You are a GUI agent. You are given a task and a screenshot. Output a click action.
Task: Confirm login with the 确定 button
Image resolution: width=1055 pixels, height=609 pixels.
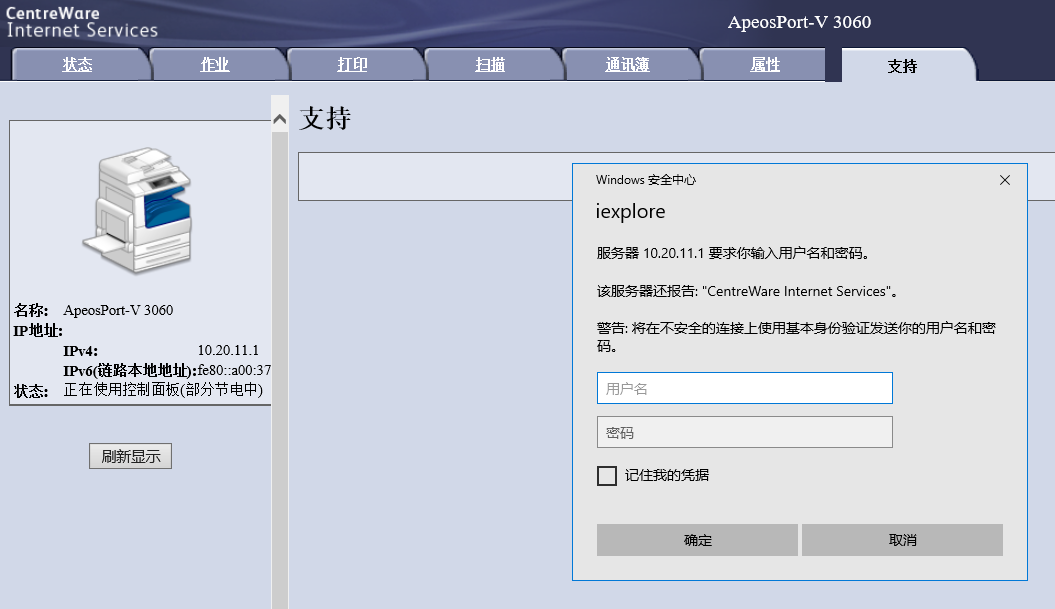(x=696, y=540)
